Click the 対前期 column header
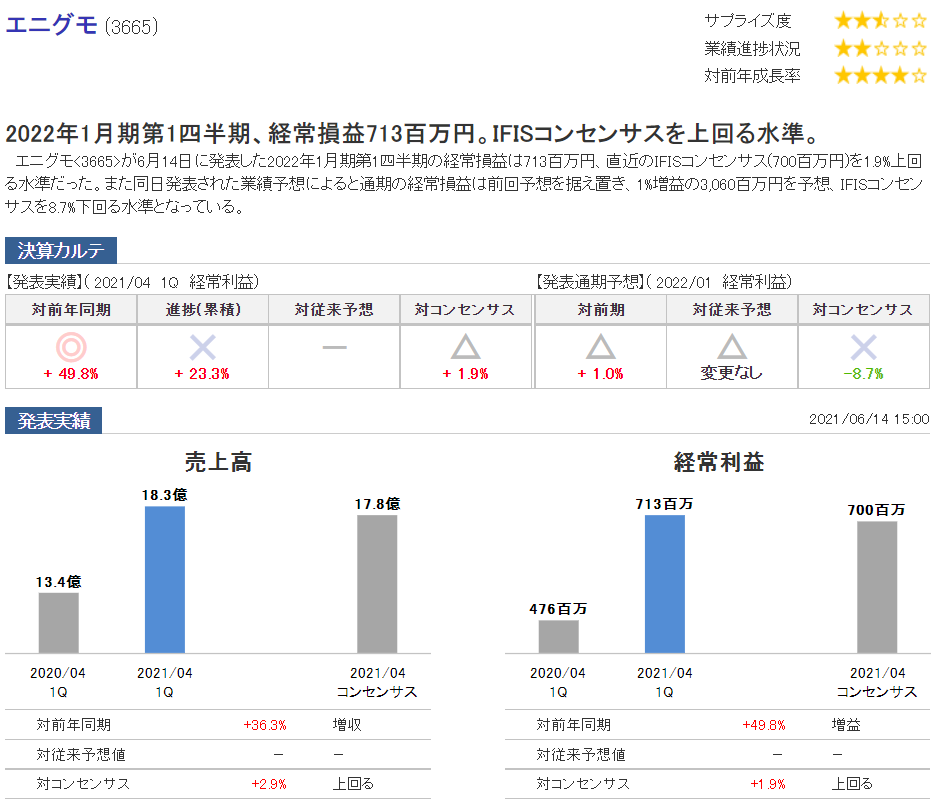This screenshot has width=936, height=805. click(601, 310)
